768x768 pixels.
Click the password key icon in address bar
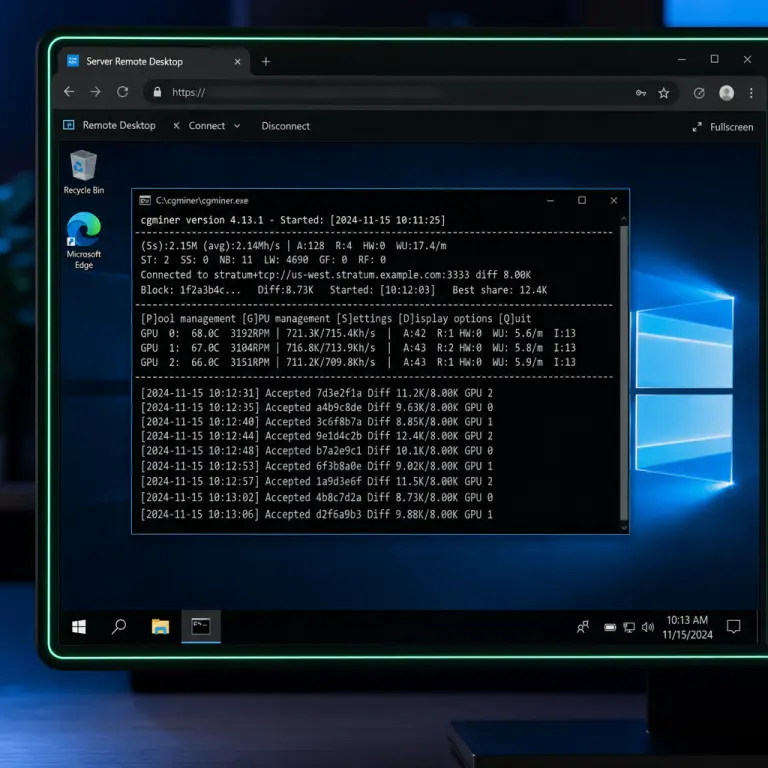[641, 93]
